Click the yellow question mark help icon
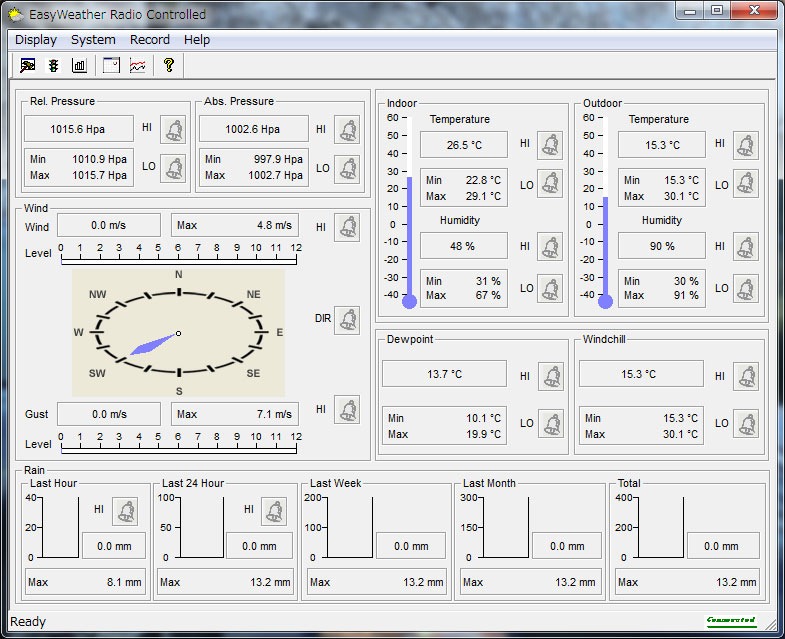This screenshot has width=785, height=639. click(169, 65)
